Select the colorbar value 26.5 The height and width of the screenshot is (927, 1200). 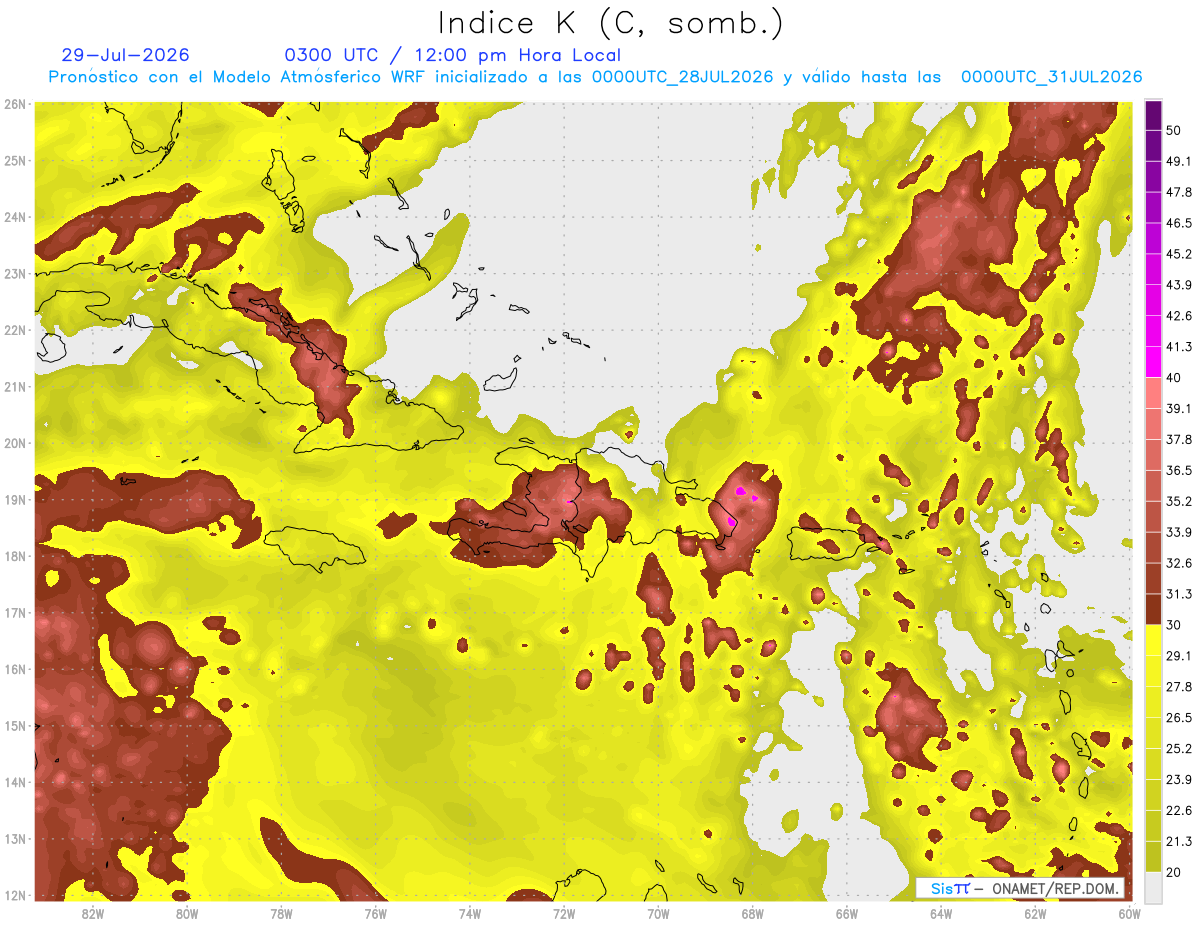[x=1178, y=717]
